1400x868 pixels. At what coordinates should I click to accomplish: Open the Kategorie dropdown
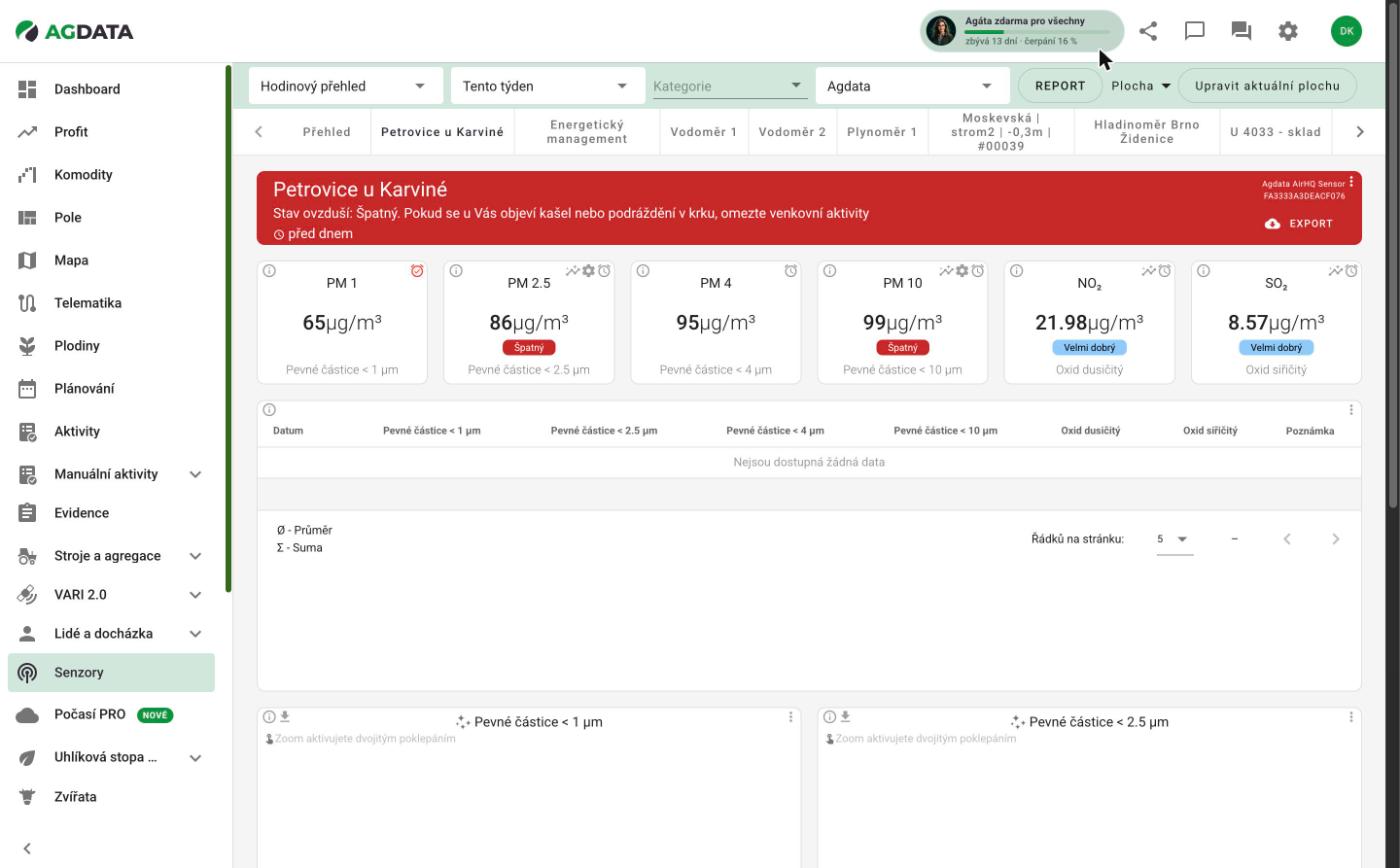point(729,86)
